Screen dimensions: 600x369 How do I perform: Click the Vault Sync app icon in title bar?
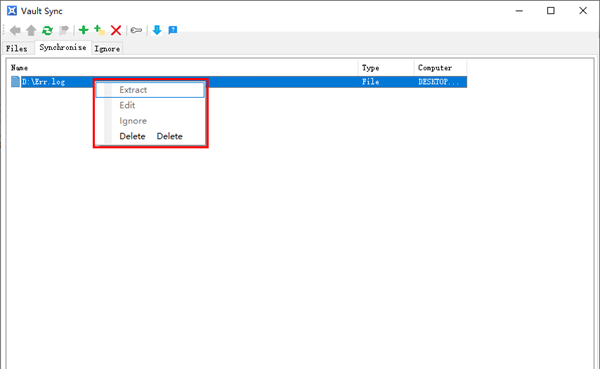point(12,11)
